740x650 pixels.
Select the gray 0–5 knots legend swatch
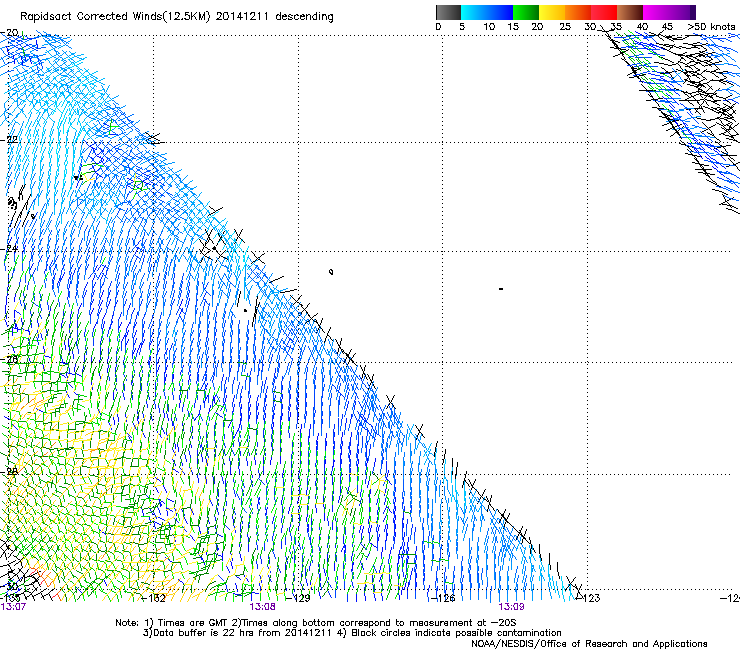point(448,12)
